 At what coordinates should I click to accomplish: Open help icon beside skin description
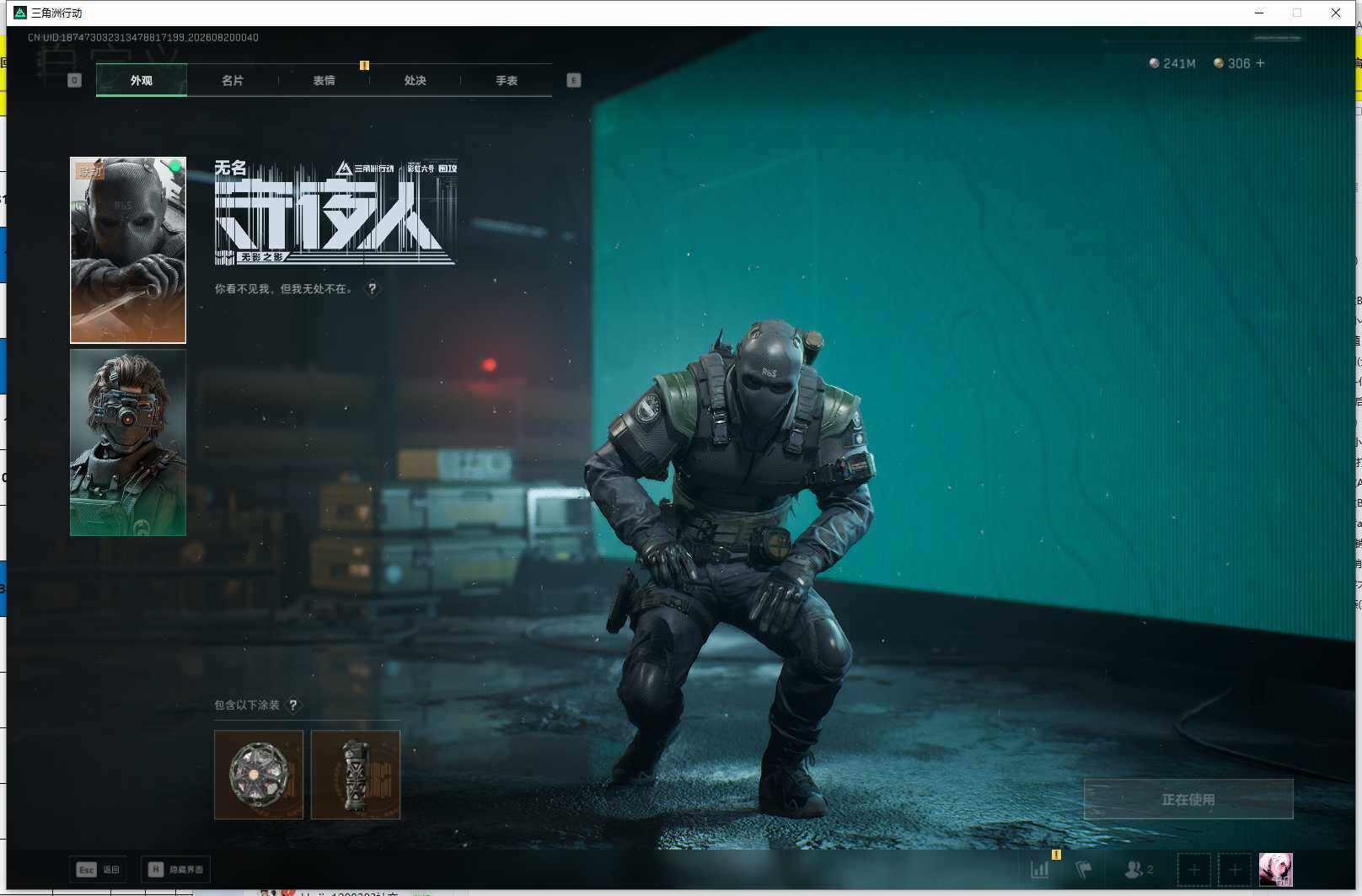pos(373,289)
